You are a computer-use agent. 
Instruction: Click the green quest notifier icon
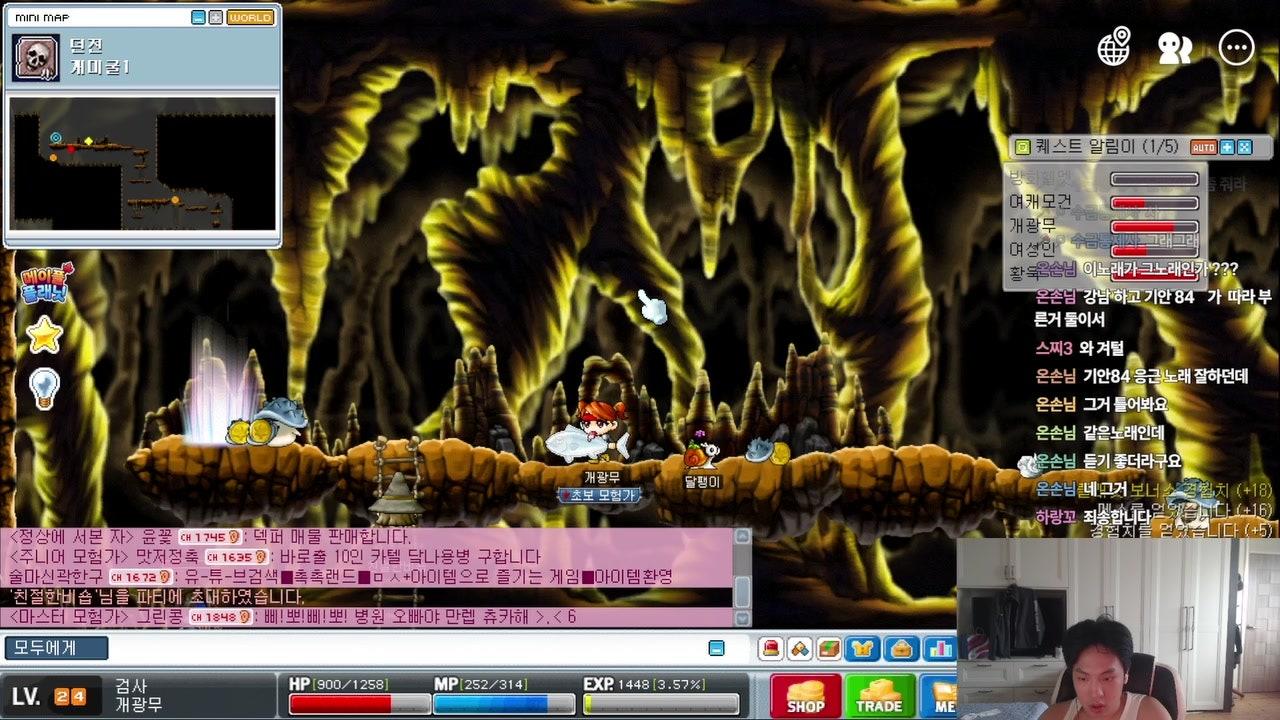[1022, 147]
